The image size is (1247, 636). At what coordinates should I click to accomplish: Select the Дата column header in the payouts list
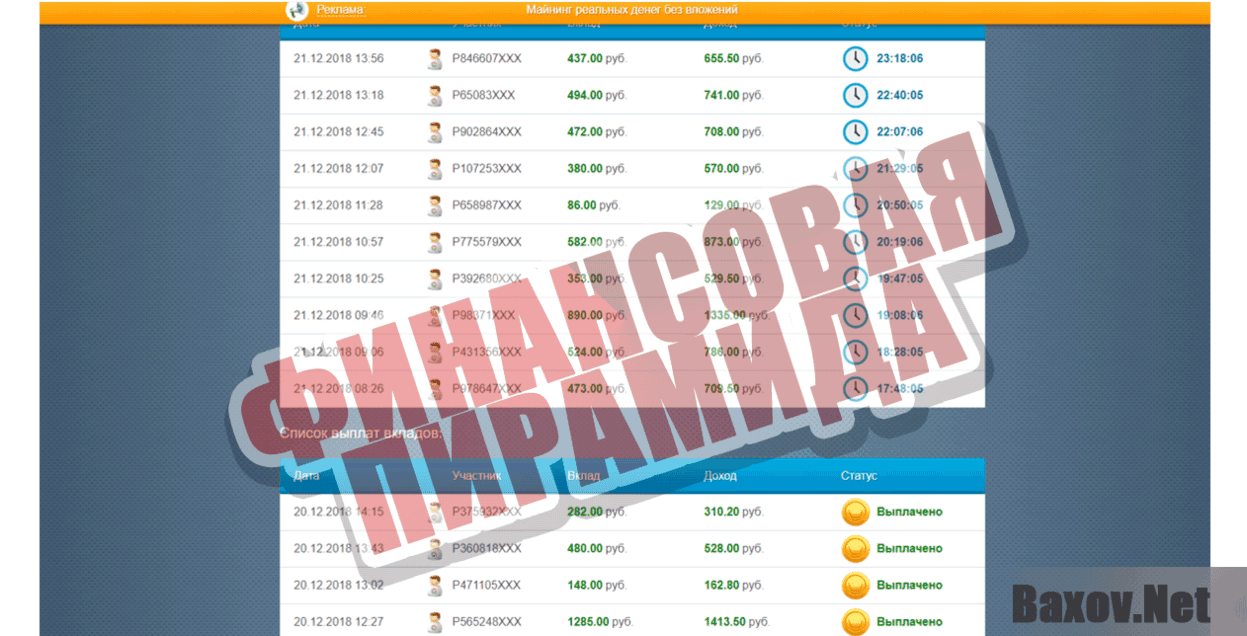305,476
